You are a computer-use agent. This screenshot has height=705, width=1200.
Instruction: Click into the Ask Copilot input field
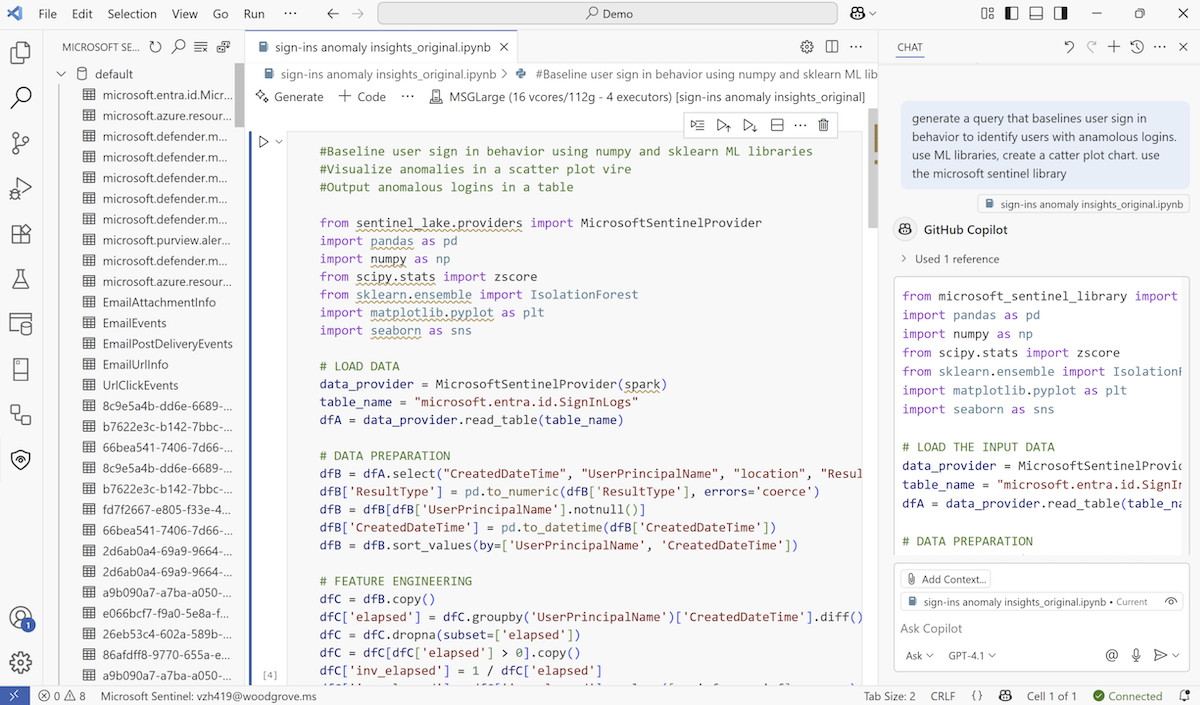(x=1040, y=628)
